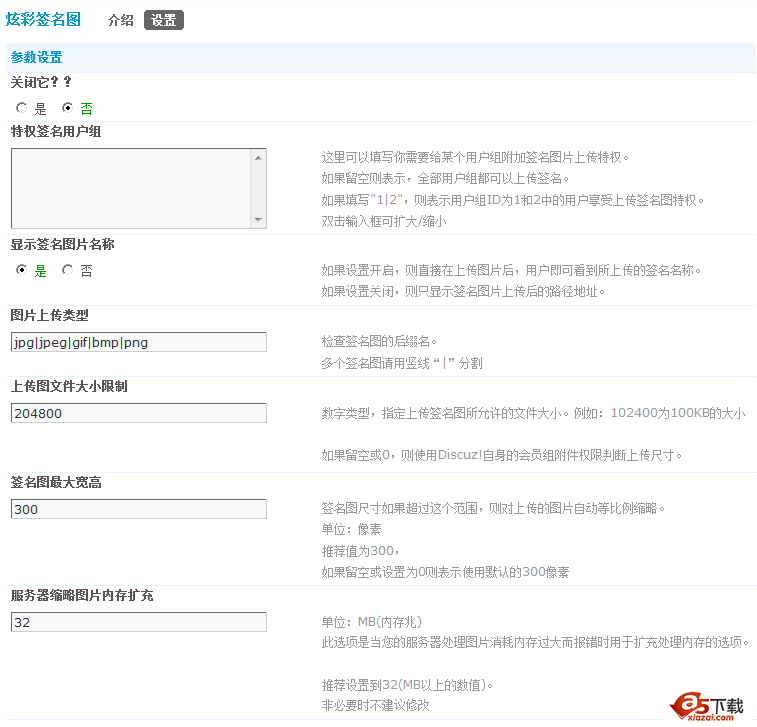Focus the file size limit field showing 204800
Image resolution: width=757 pixels, height=727 pixels.
pos(138,413)
